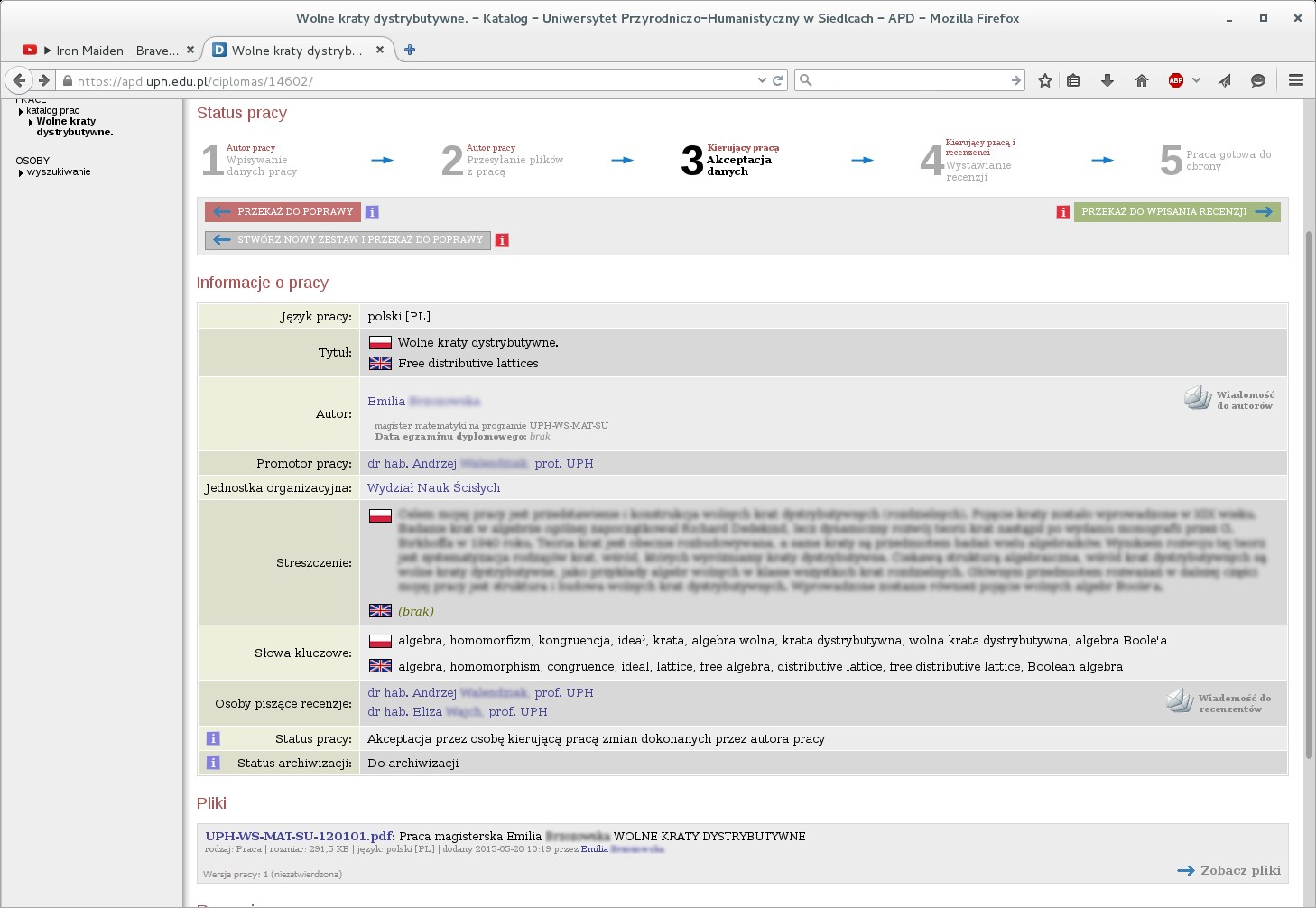Click step 3 Akceptacja danych status
The height and width of the screenshot is (908, 1316).
[x=731, y=160]
